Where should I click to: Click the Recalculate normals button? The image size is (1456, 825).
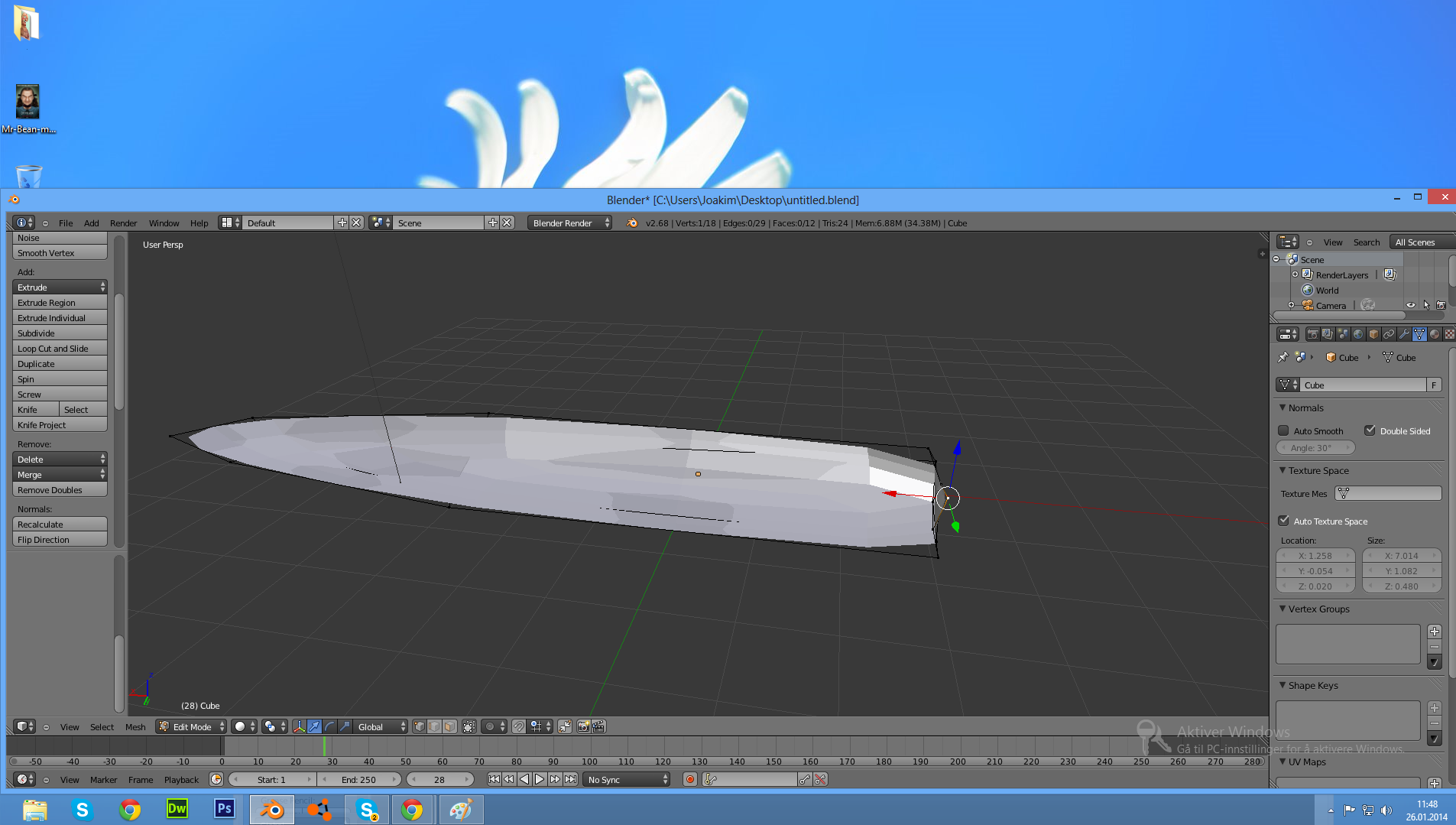click(x=60, y=524)
